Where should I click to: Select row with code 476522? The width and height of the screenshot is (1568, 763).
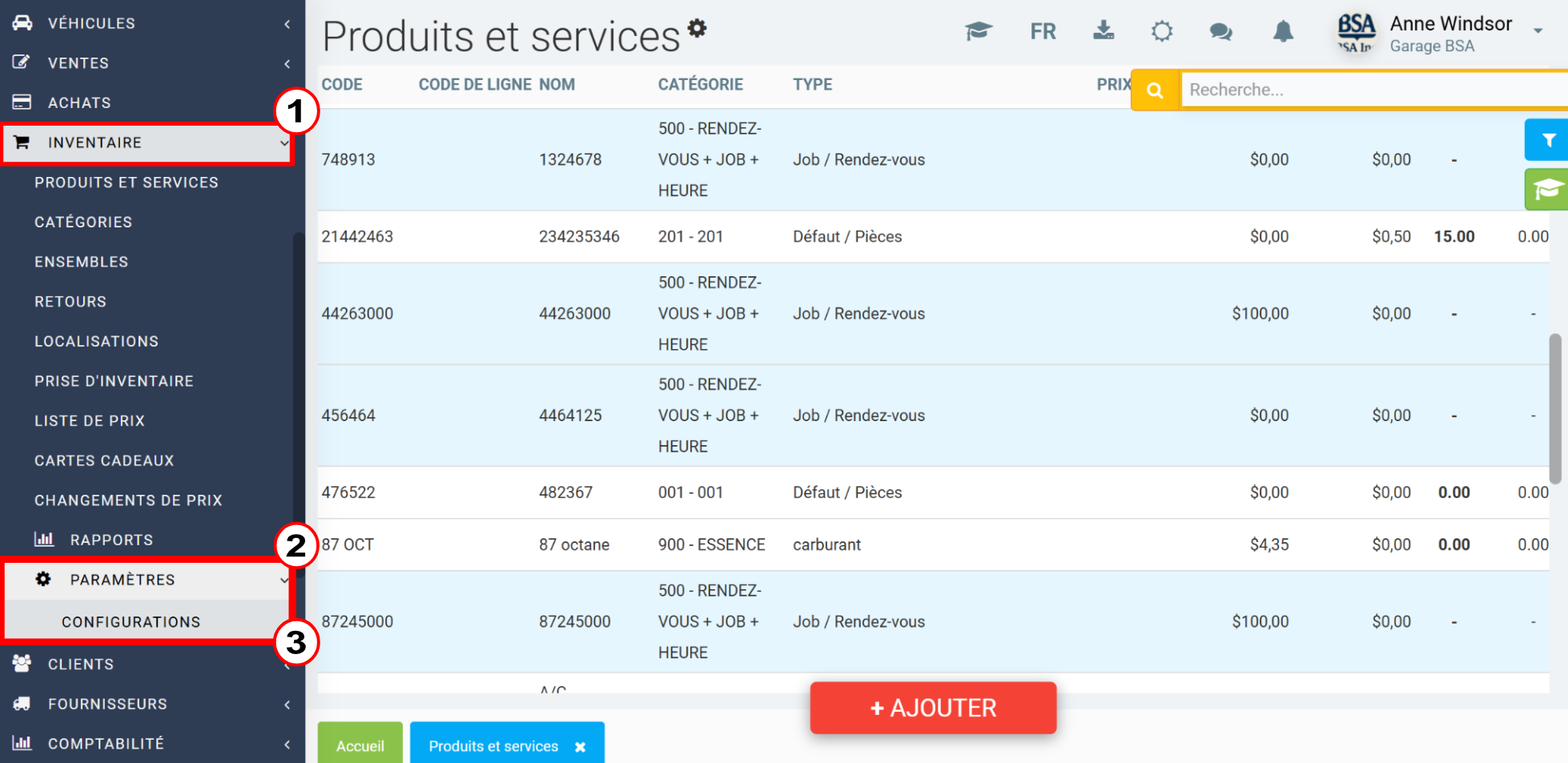coord(934,492)
